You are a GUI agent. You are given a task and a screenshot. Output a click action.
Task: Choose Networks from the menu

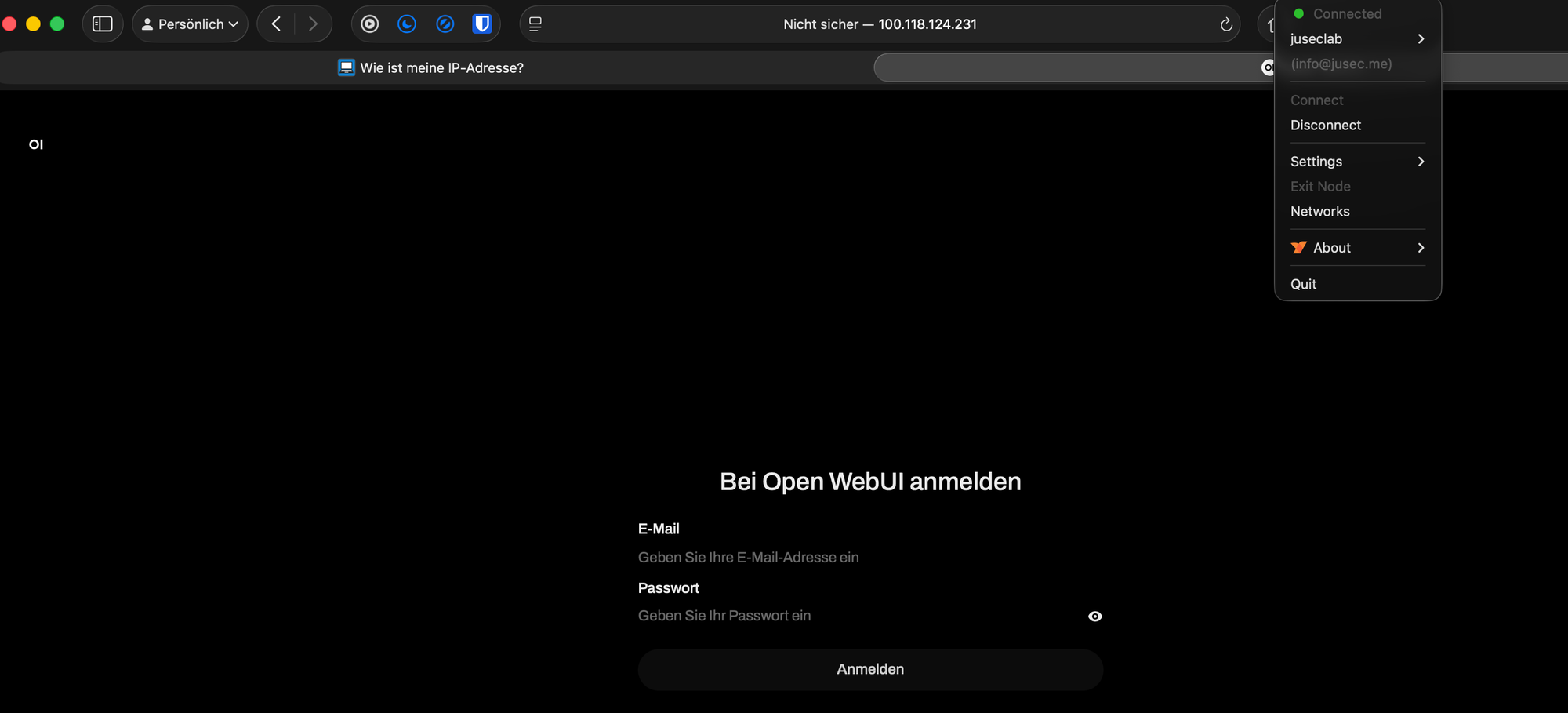pyautogui.click(x=1320, y=212)
